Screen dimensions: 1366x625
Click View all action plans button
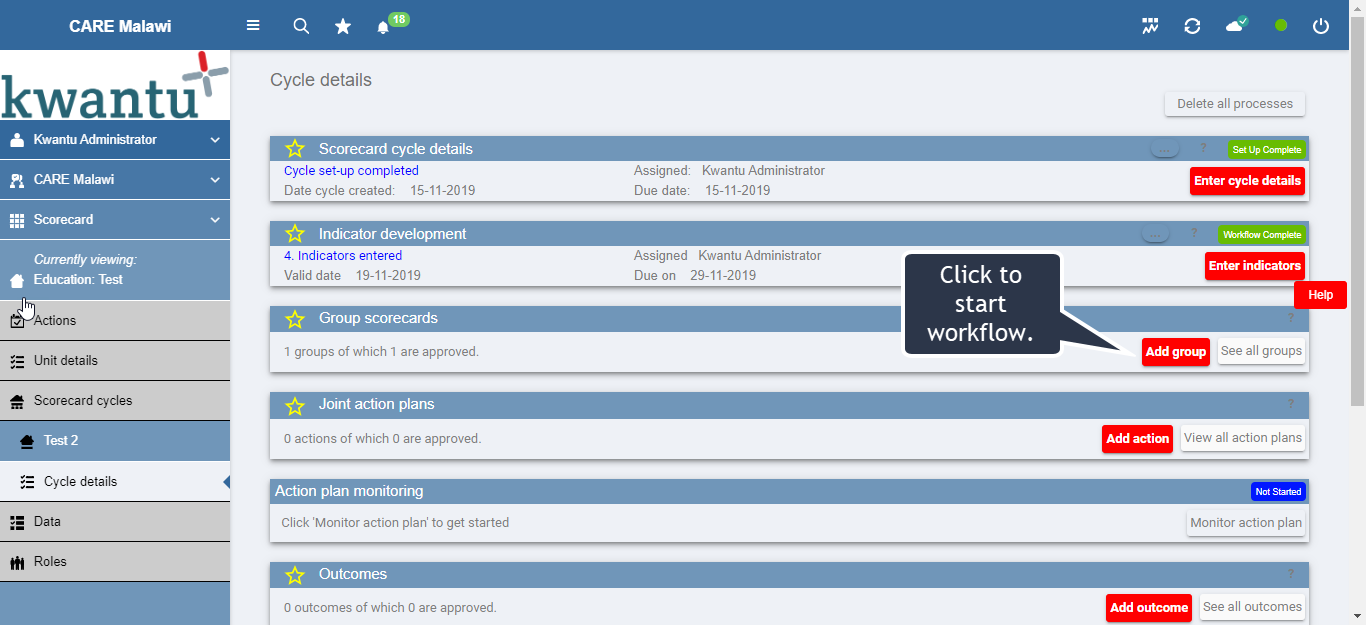[x=1243, y=438]
